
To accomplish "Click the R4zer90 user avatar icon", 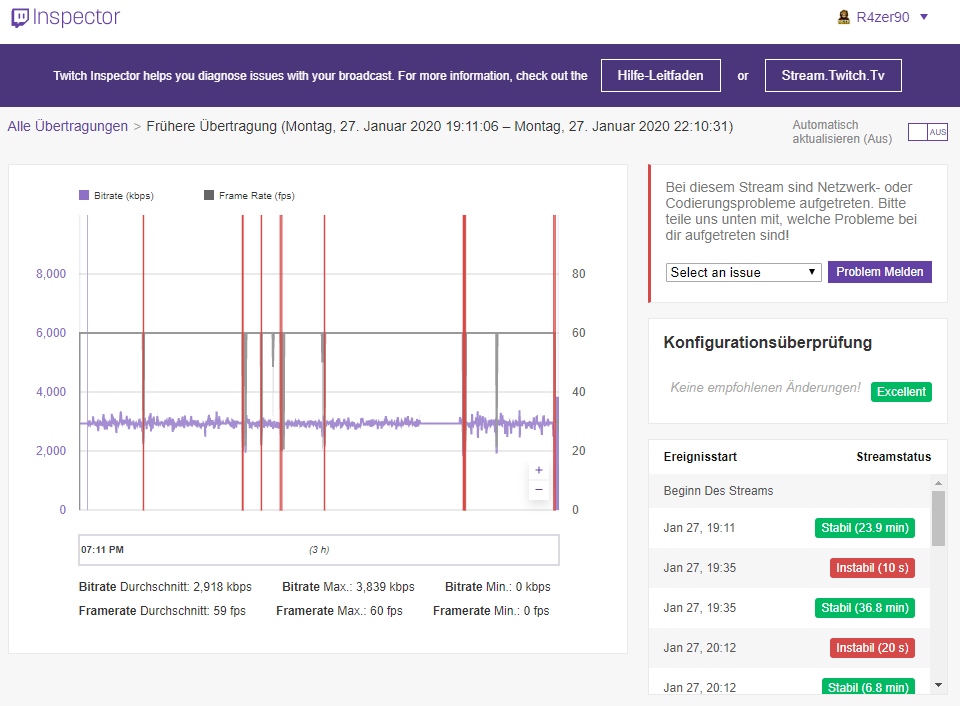I will [844, 17].
